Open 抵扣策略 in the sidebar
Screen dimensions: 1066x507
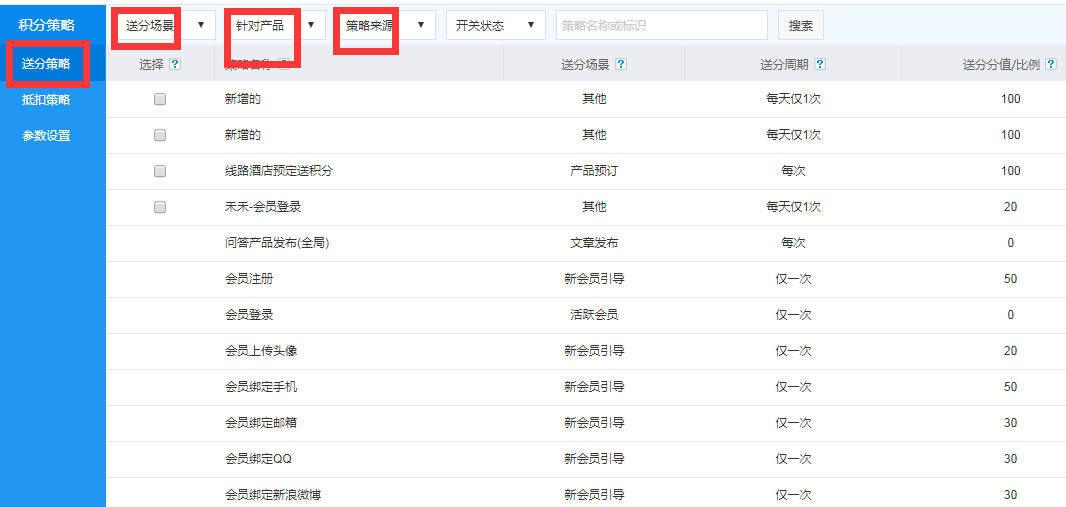point(46,100)
